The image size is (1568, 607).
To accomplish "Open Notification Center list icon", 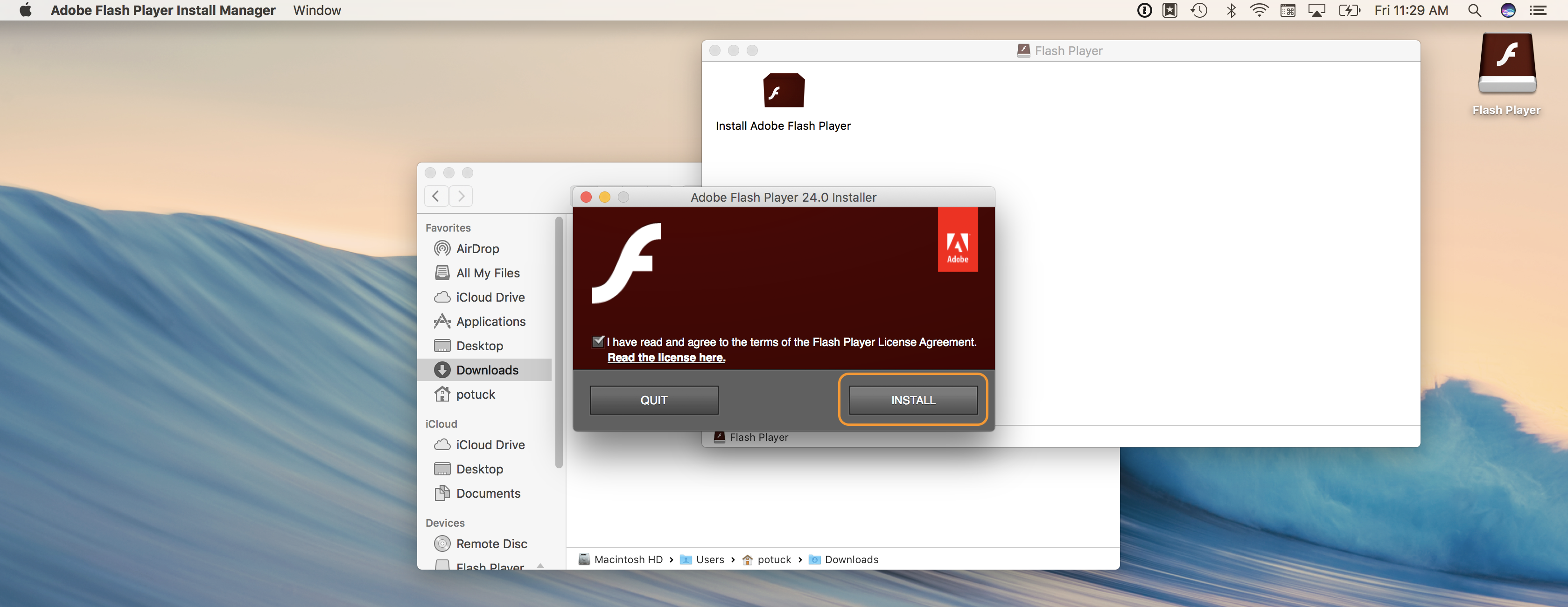I will coord(1538,10).
